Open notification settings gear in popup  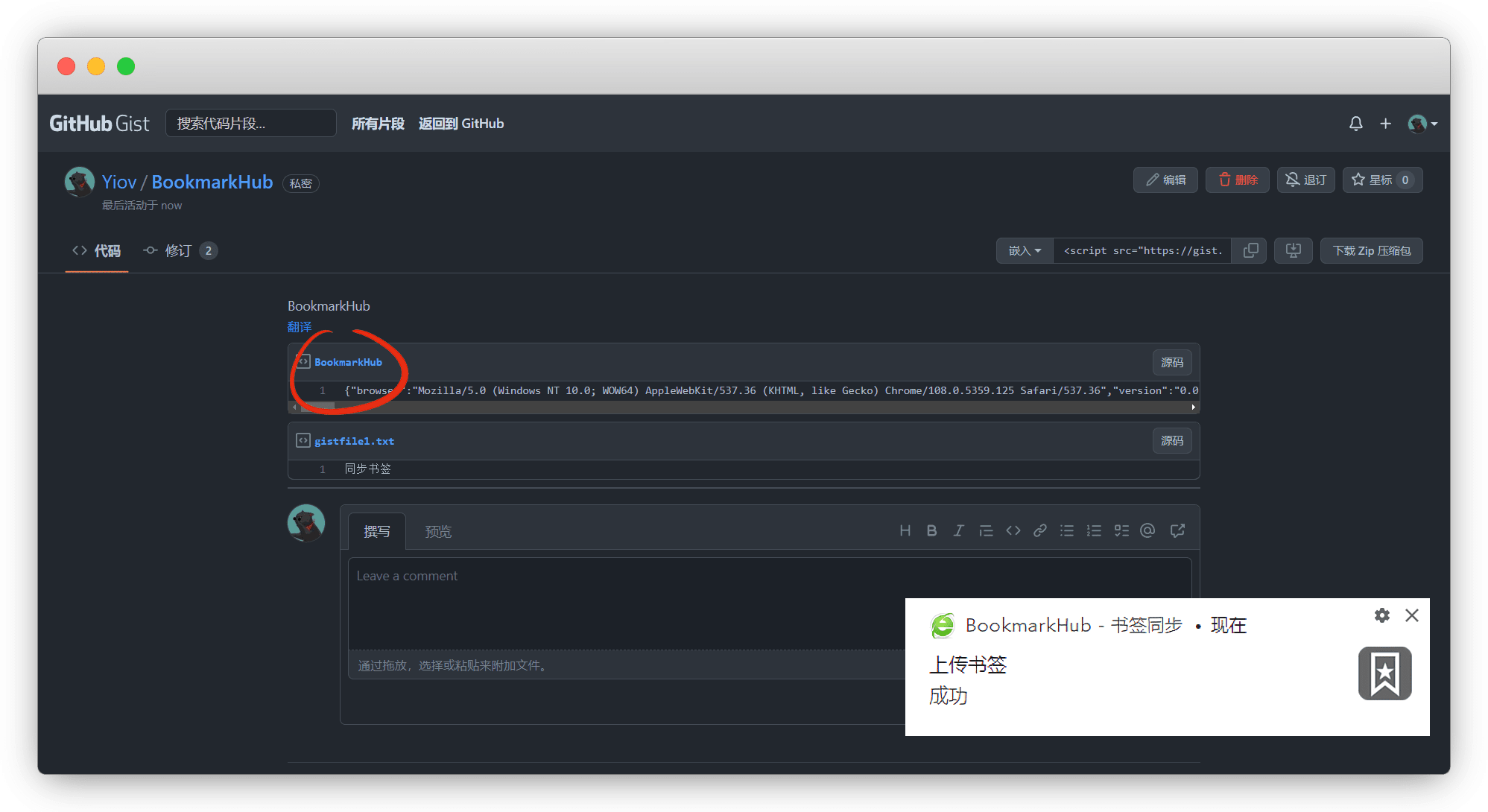(x=1381, y=615)
